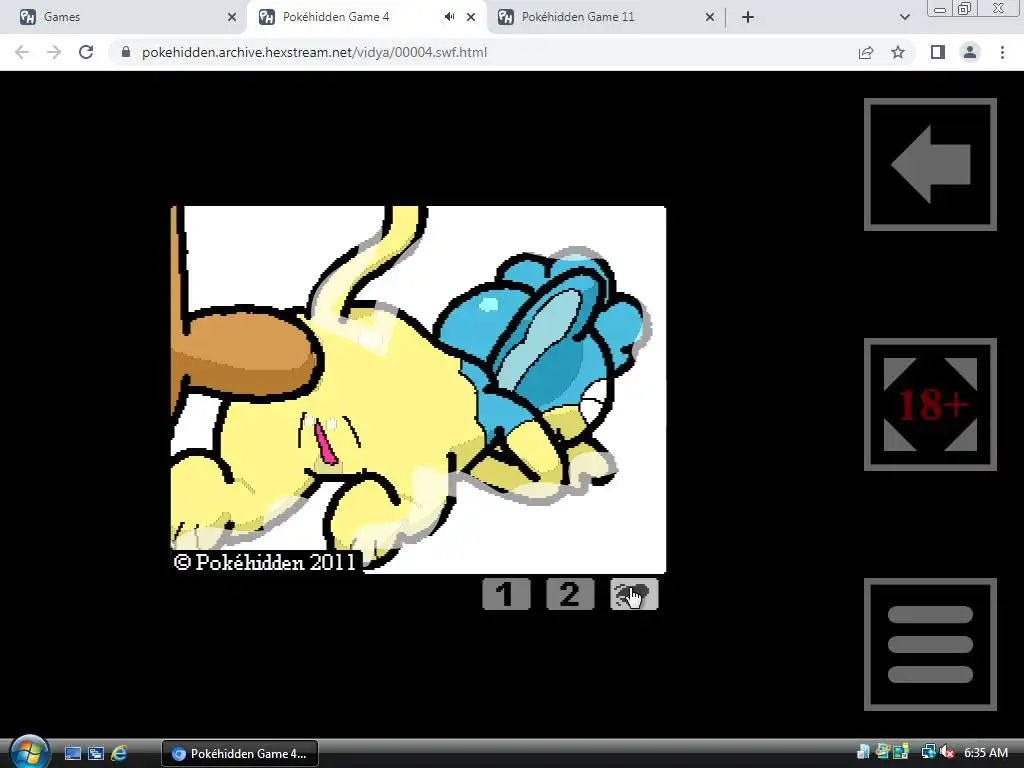Open the Chrome three-dot menu
Viewport: 1024px width, 768px height.
[1002, 52]
